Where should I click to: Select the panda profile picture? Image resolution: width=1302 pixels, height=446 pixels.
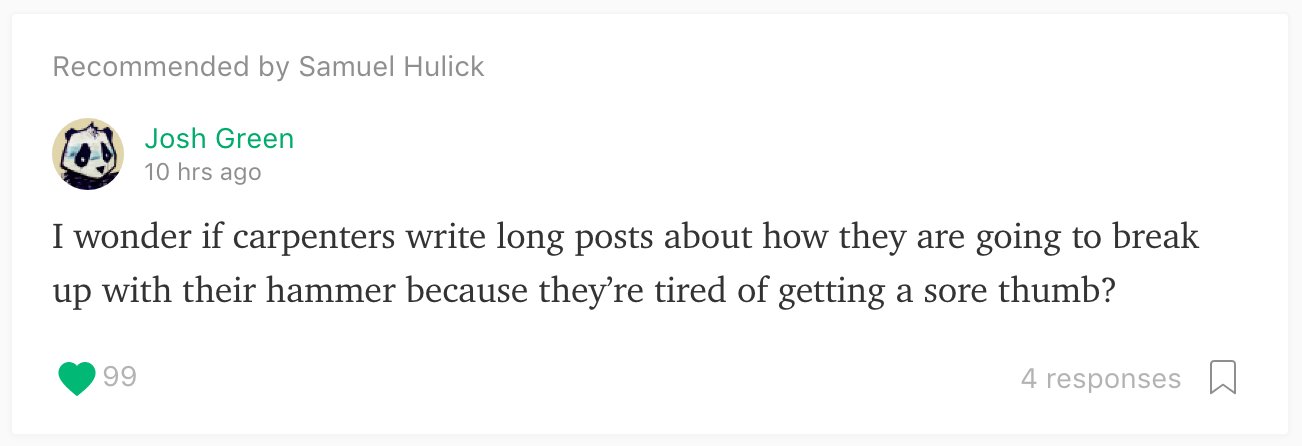click(88, 154)
